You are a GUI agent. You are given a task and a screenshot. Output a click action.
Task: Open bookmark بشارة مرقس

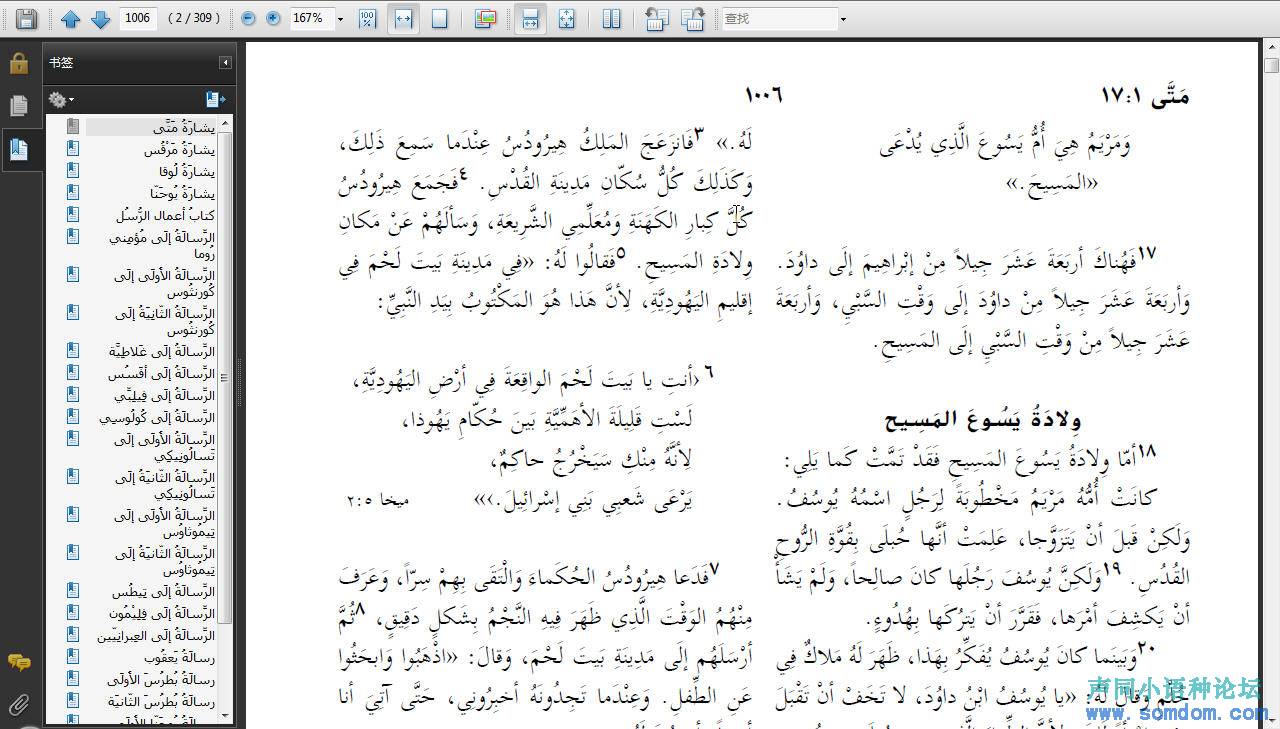pyautogui.click(x=179, y=149)
